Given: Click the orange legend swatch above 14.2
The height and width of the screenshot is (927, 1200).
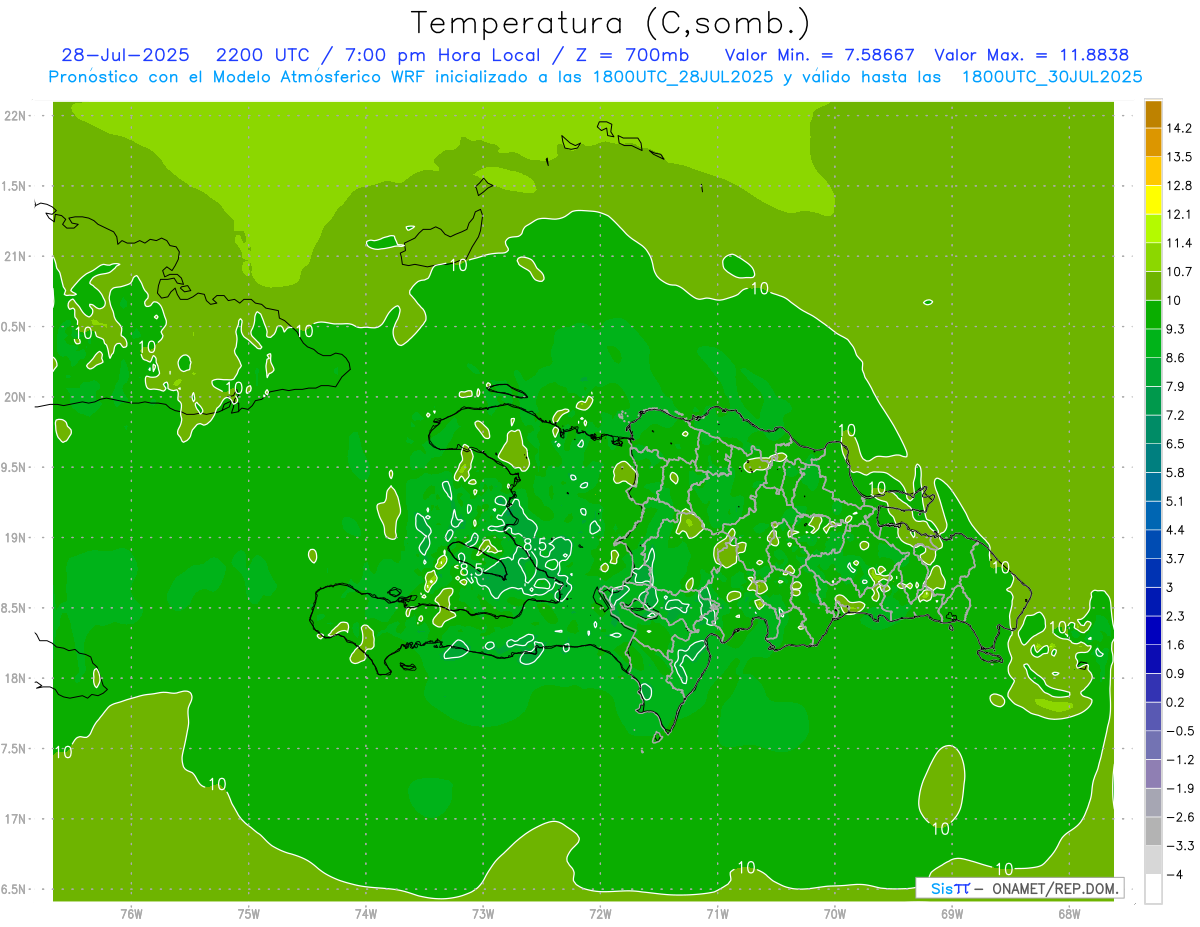Looking at the screenshot, I should (x=1153, y=114).
